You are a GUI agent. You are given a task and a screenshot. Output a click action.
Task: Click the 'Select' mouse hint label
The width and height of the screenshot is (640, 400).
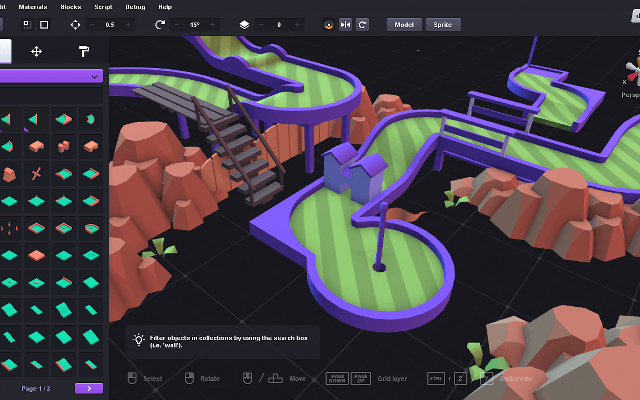click(x=153, y=378)
